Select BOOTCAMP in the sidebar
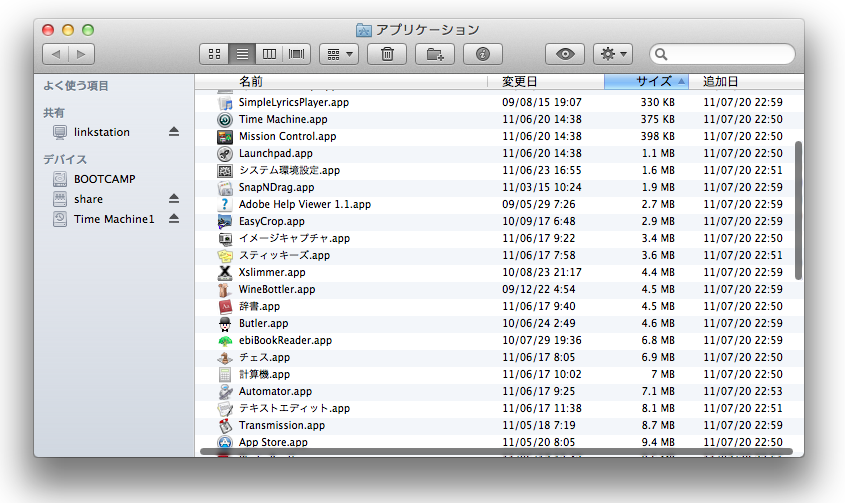The width and height of the screenshot is (845, 503). coord(104,179)
